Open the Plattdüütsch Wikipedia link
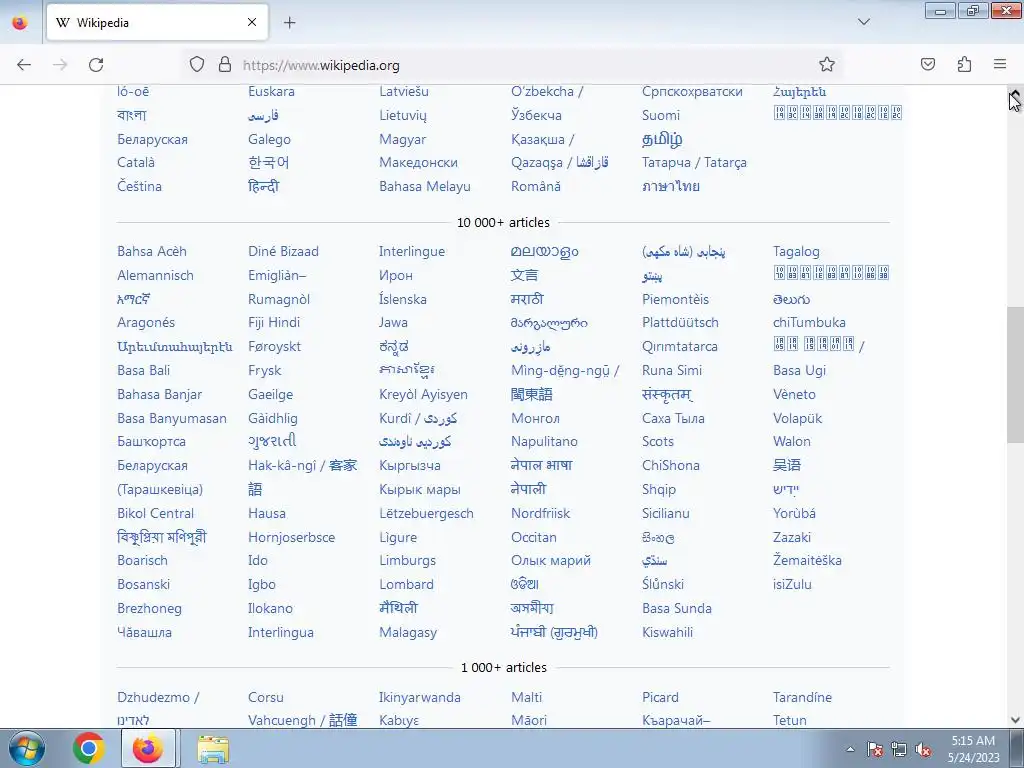 pyautogui.click(x=680, y=323)
